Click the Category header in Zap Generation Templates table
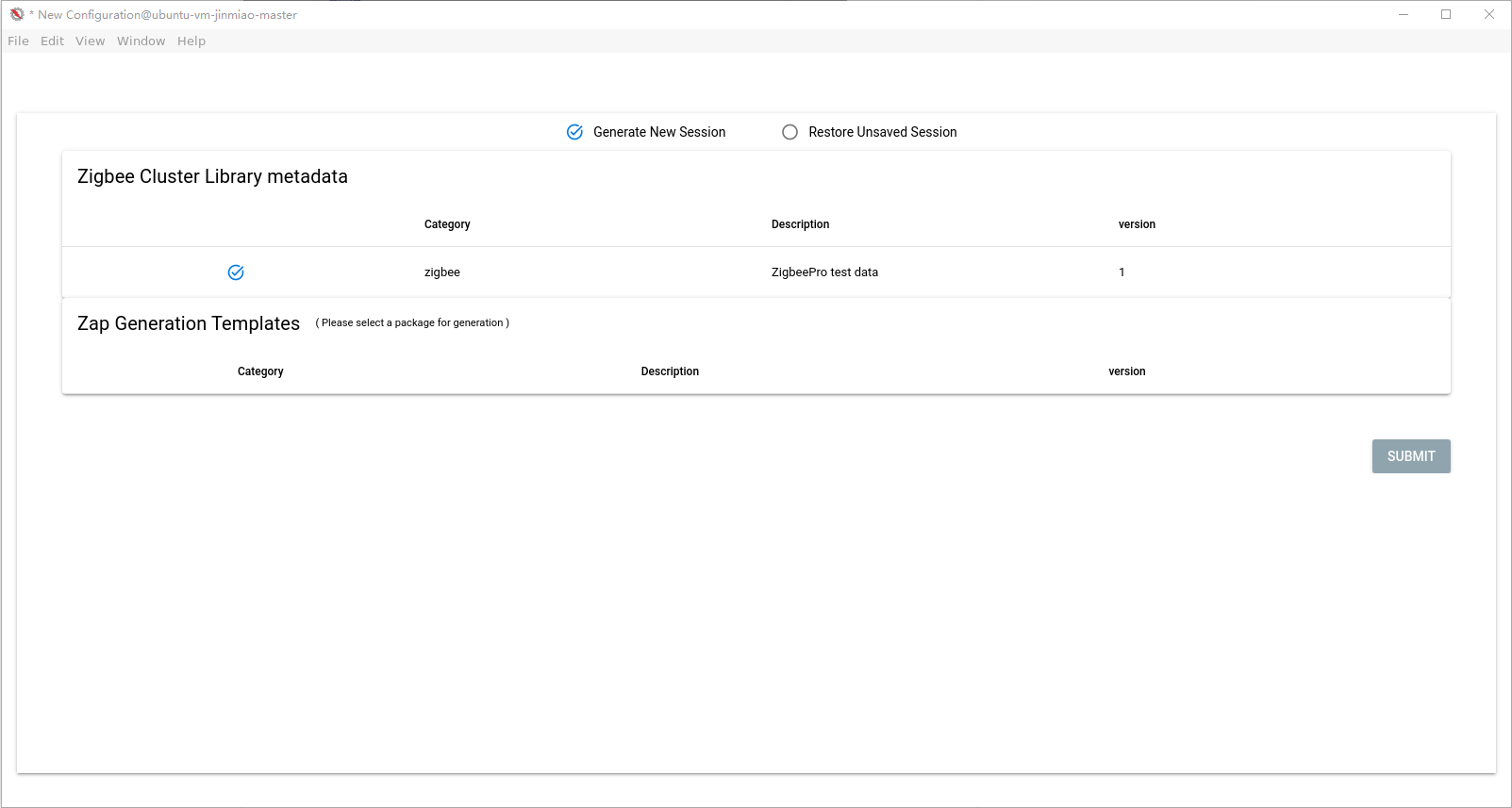 [260, 371]
